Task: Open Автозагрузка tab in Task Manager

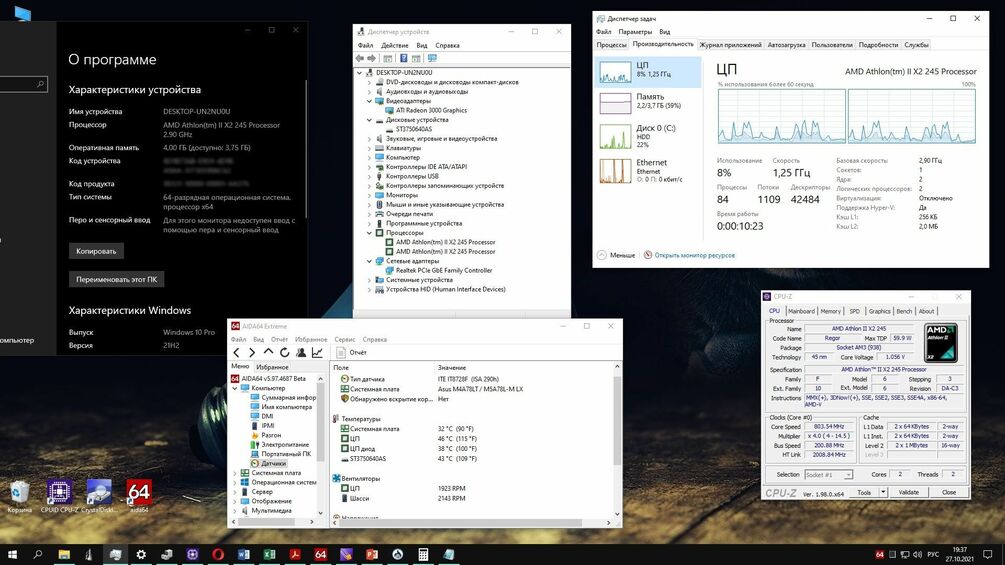Action: [x=786, y=45]
